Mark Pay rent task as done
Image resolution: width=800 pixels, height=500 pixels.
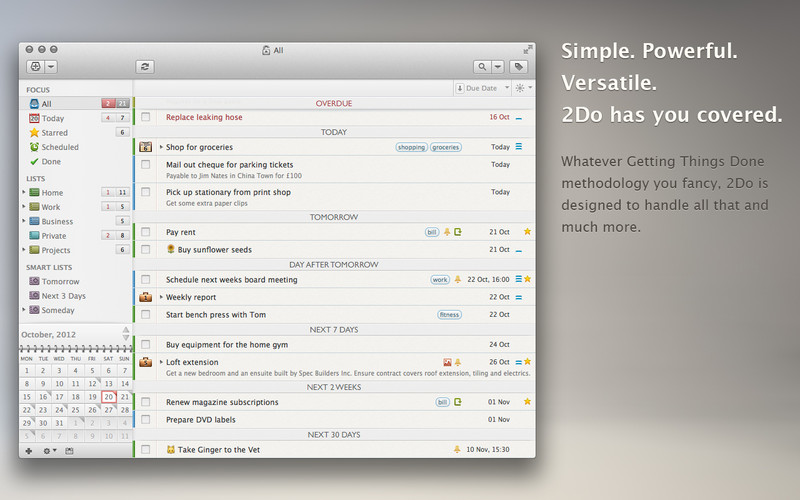(x=146, y=232)
